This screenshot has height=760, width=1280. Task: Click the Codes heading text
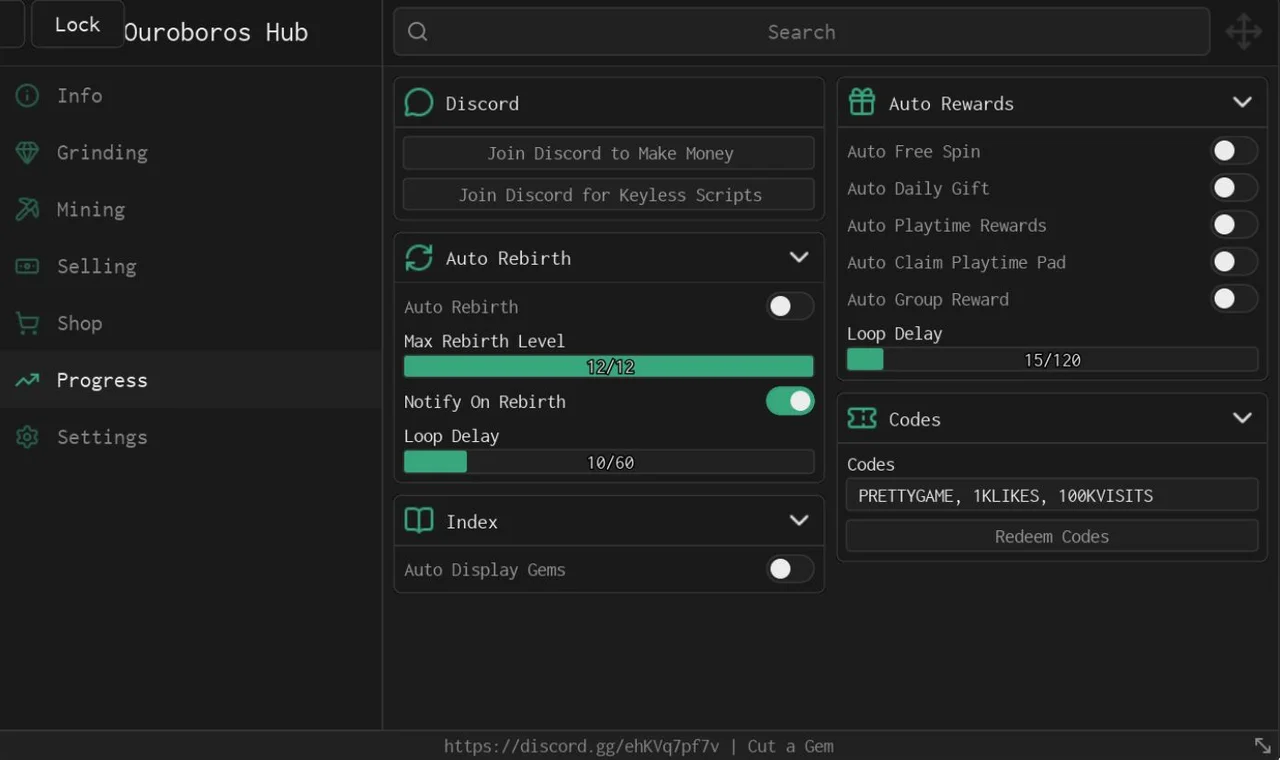[x=915, y=420]
